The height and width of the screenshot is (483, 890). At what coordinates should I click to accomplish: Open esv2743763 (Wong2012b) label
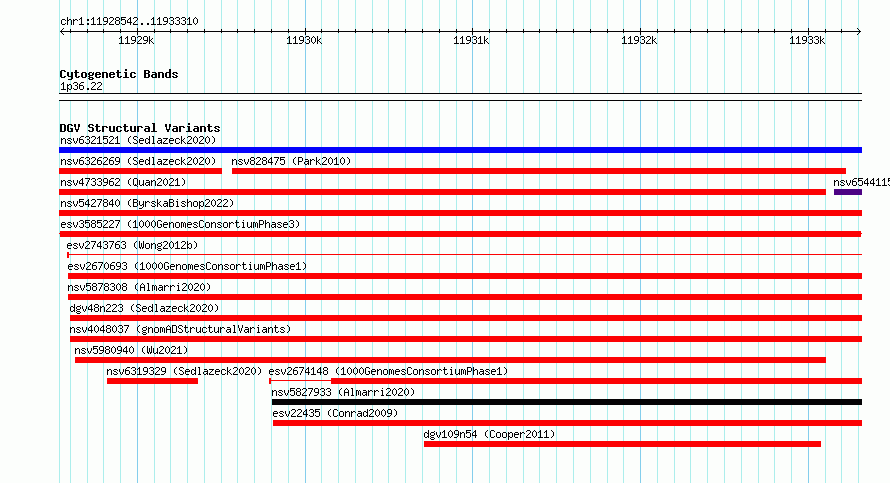132,245
